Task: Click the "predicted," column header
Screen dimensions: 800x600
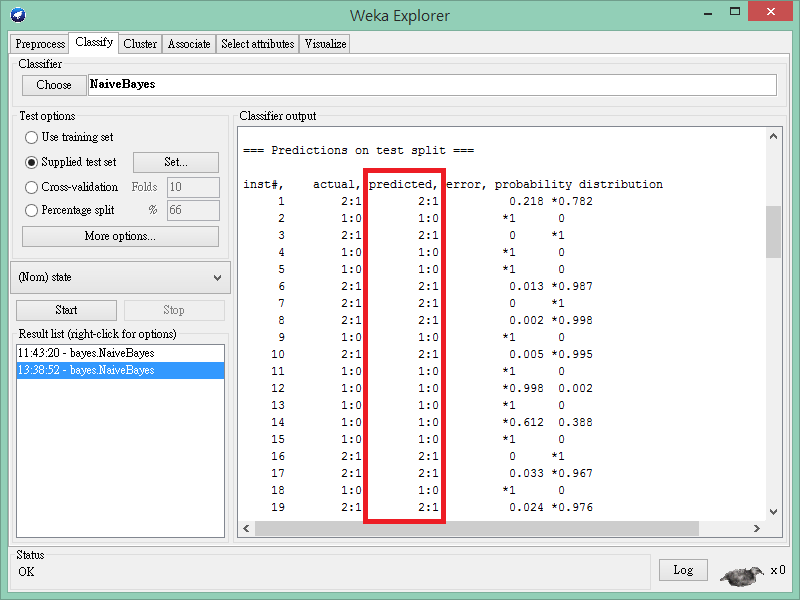Action: pyautogui.click(x=403, y=184)
